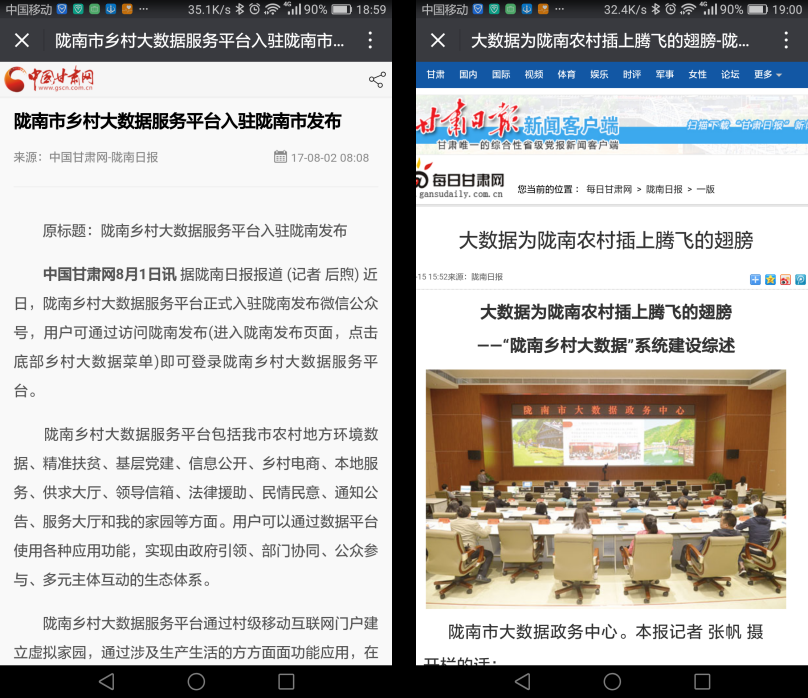Screen dimensions: 808x698
Task: Open the 国际 nav tab
Action: (x=501, y=75)
